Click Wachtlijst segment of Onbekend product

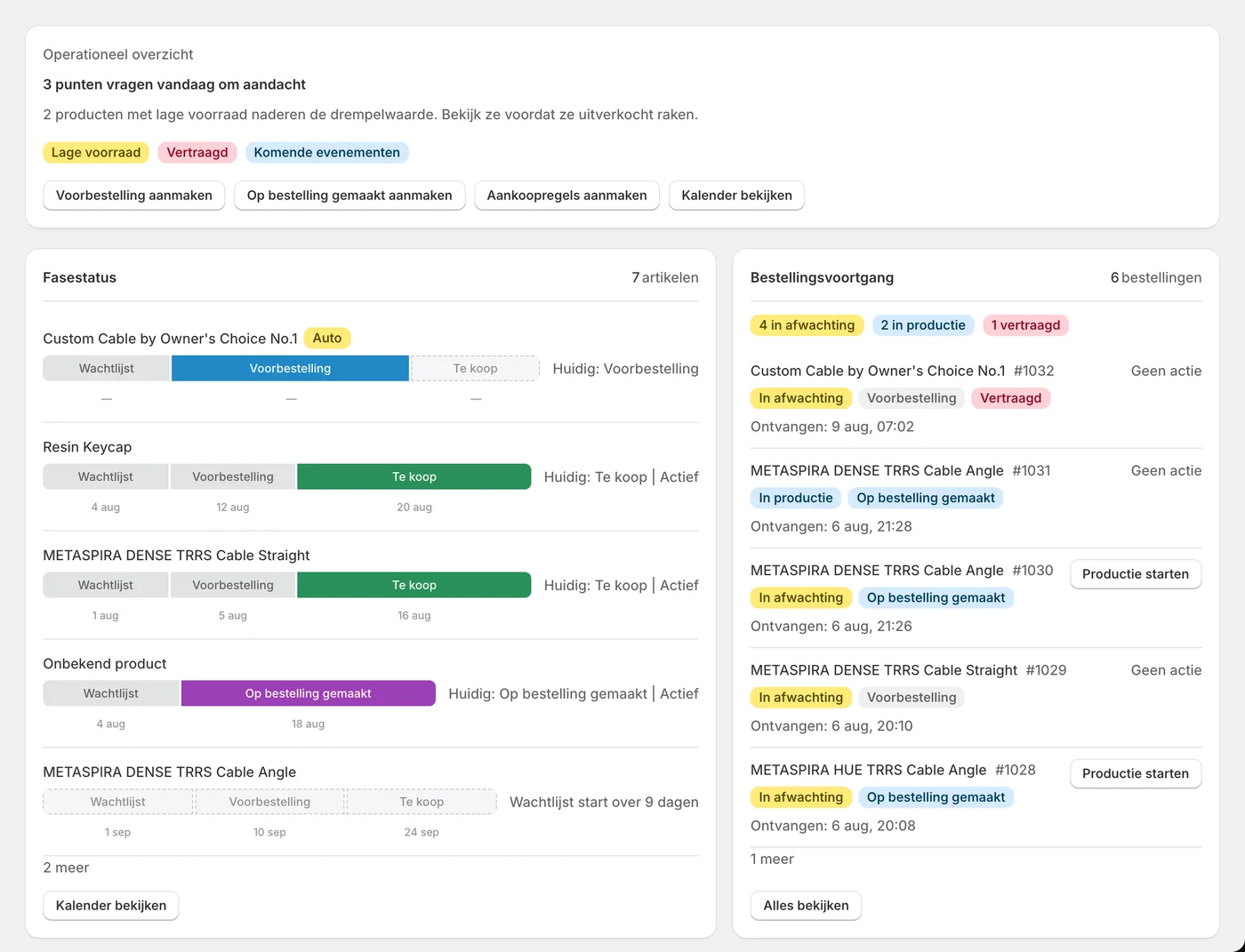point(111,693)
